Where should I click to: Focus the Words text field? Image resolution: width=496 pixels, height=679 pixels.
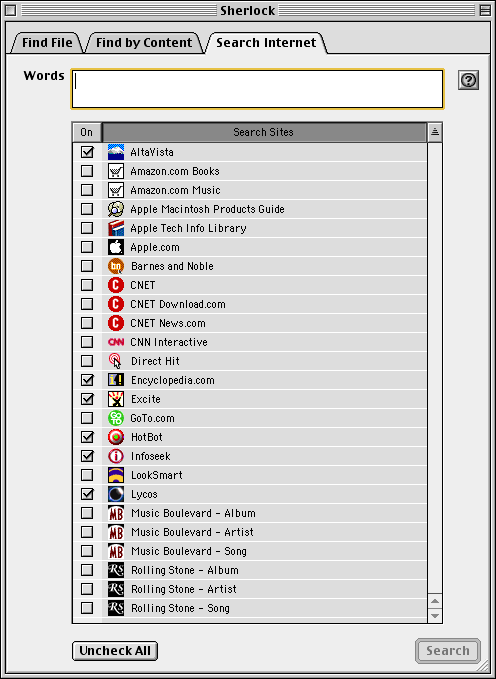pyautogui.click(x=258, y=89)
